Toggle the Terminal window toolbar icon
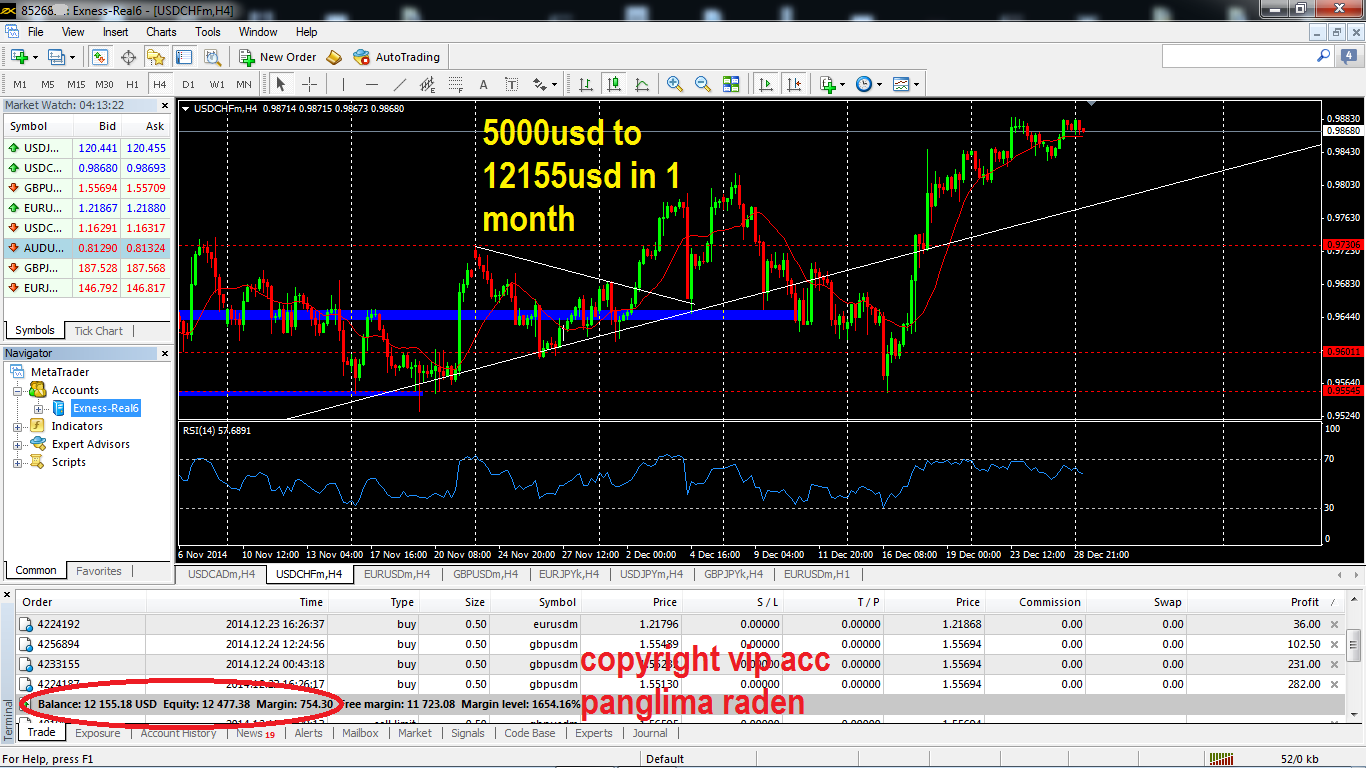Viewport: 1366px width, 768px height. [x=184, y=57]
